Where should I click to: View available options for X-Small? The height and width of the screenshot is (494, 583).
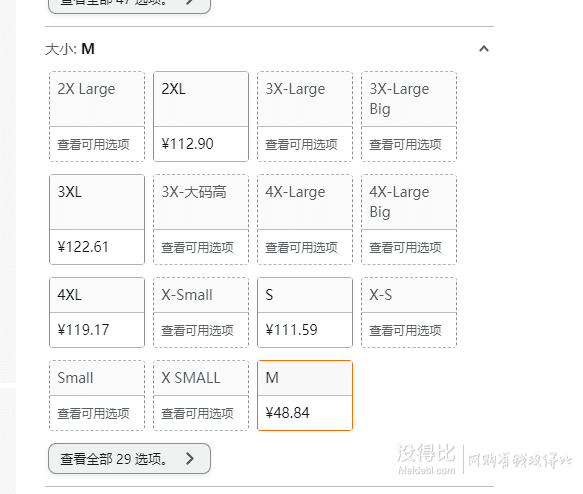(x=201, y=312)
